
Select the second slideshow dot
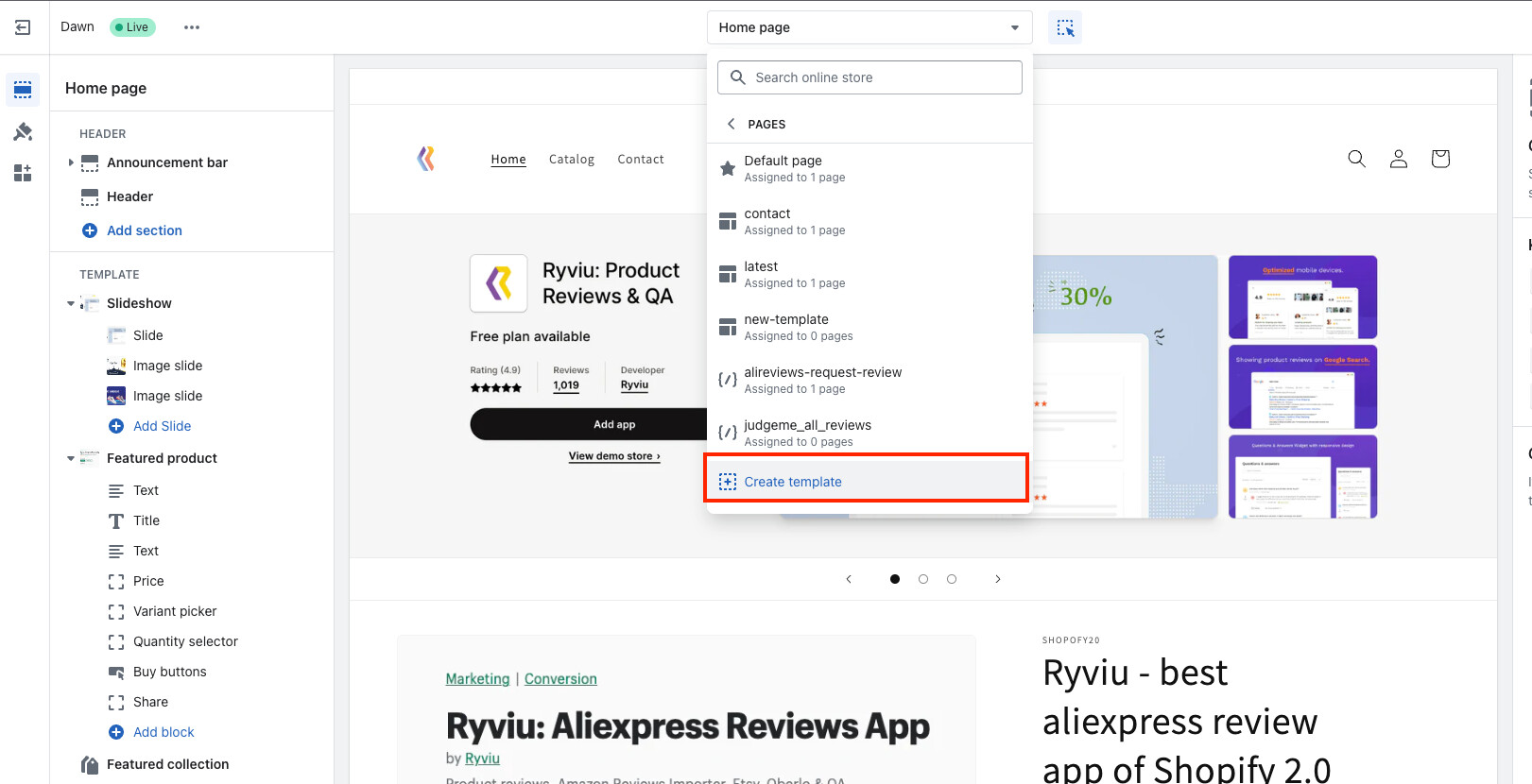pos(923,579)
